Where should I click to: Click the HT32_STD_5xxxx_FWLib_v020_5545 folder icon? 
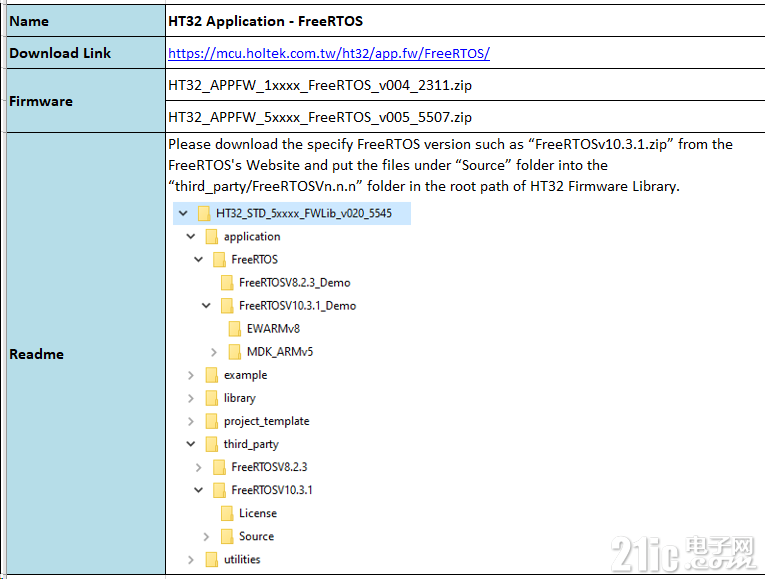coord(204,213)
